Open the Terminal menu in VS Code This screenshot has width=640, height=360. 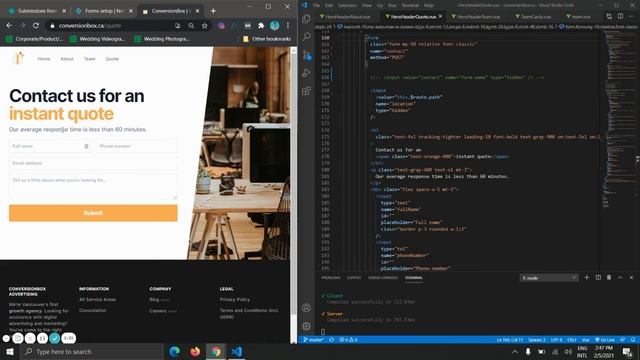click(410, 5)
